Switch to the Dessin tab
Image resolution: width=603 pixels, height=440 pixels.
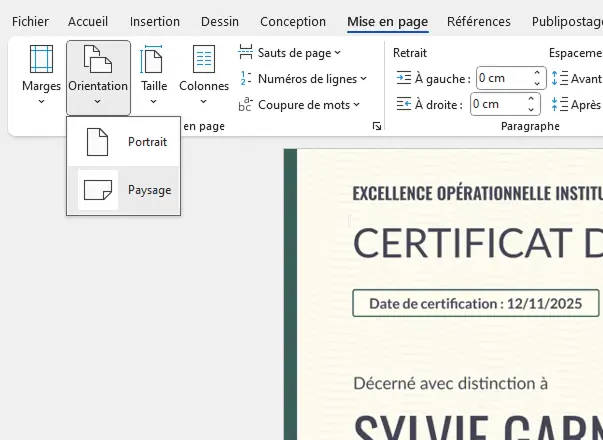(x=220, y=22)
